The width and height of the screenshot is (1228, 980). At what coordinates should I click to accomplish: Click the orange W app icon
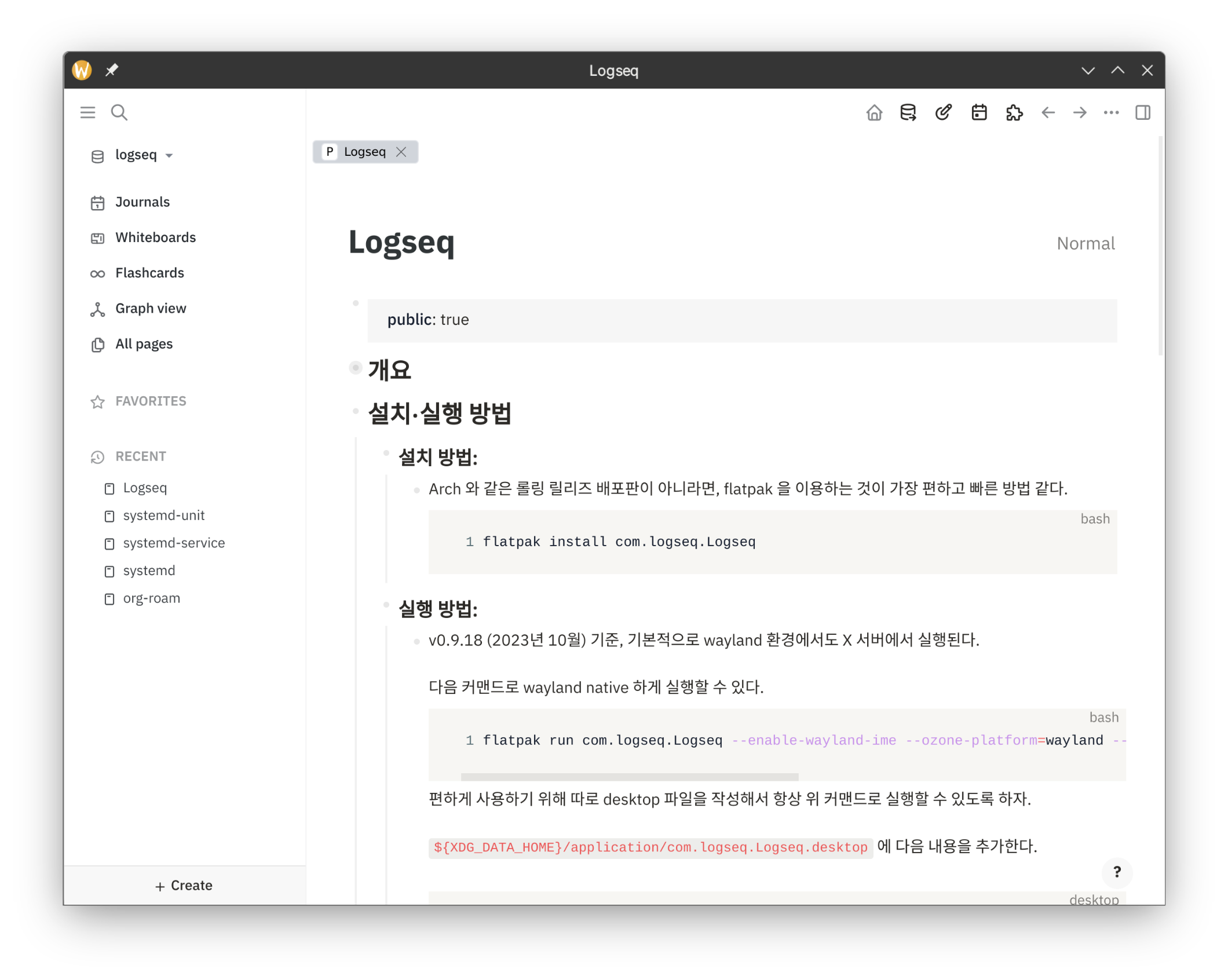(x=82, y=70)
